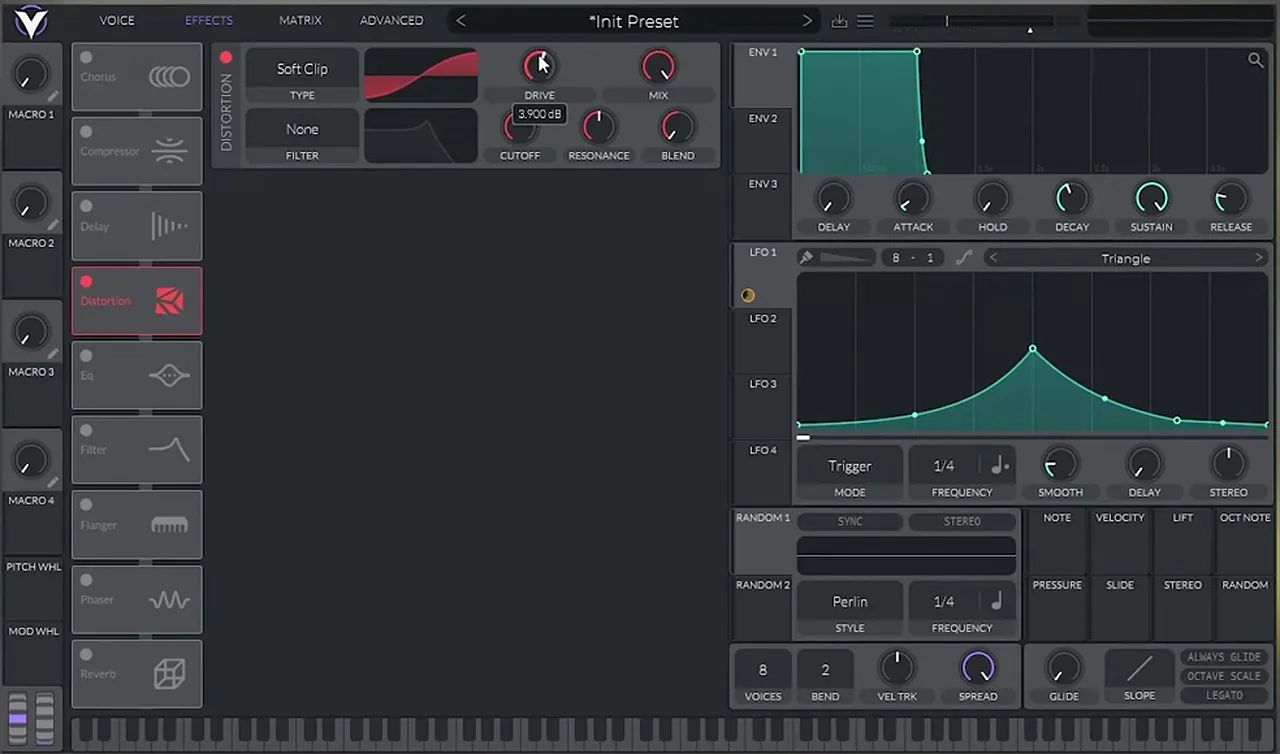
Task: Select the Flanger effect comb icon
Action: point(169,524)
